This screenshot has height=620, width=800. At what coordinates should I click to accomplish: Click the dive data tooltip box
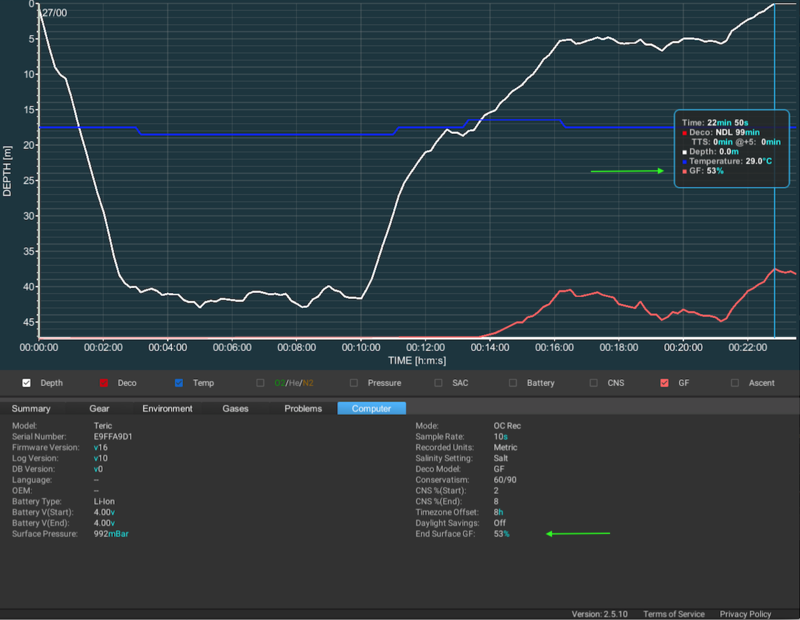pyautogui.click(x=732, y=148)
